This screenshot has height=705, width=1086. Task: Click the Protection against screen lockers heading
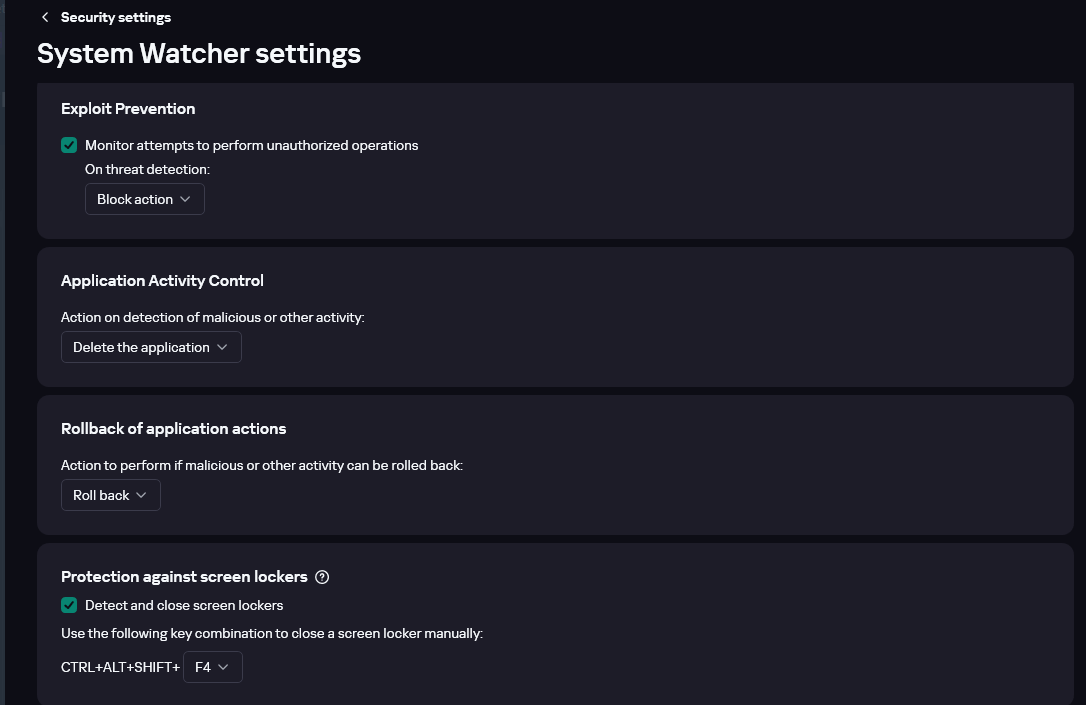184,577
